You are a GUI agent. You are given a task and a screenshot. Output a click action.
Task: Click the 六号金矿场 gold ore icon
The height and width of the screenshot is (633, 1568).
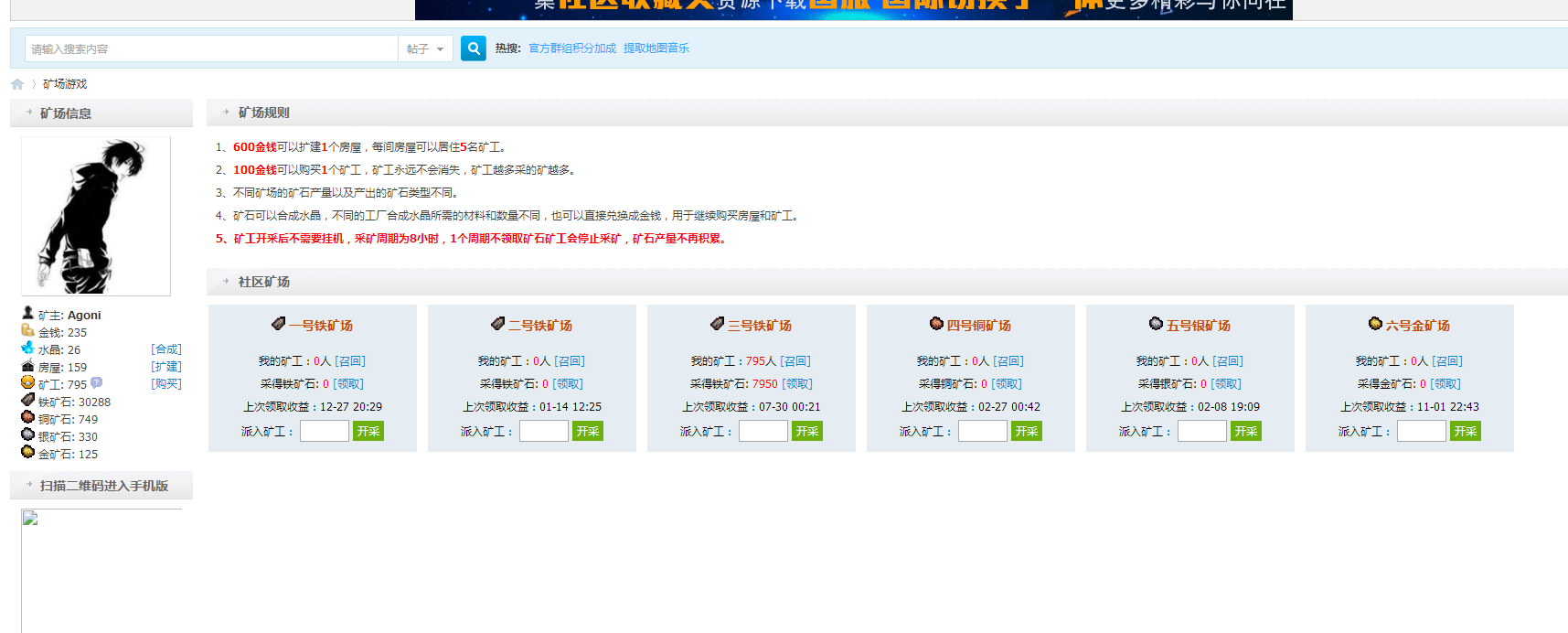1375,324
